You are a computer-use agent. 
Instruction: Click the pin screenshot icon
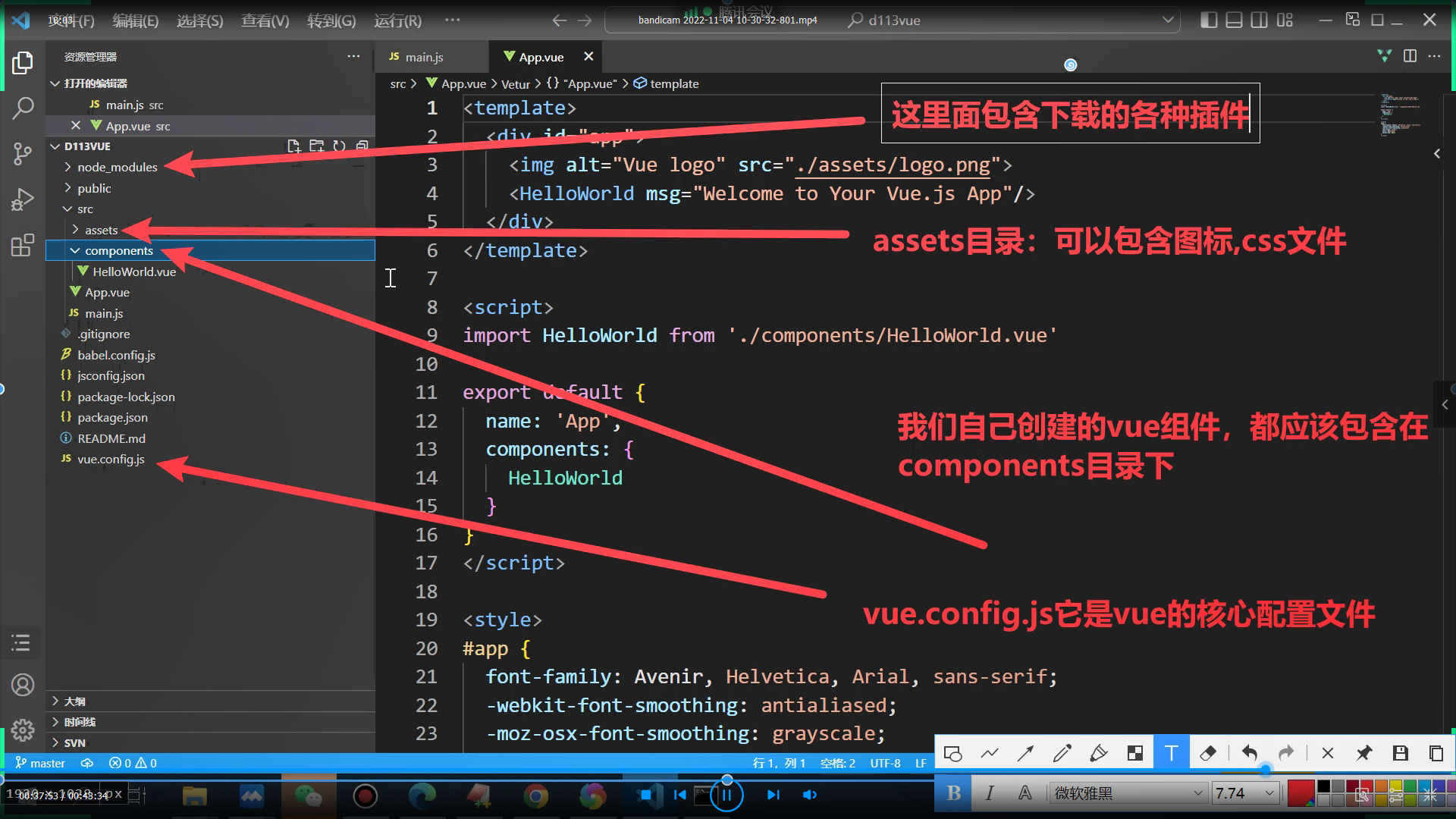pyautogui.click(x=1363, y=753)
